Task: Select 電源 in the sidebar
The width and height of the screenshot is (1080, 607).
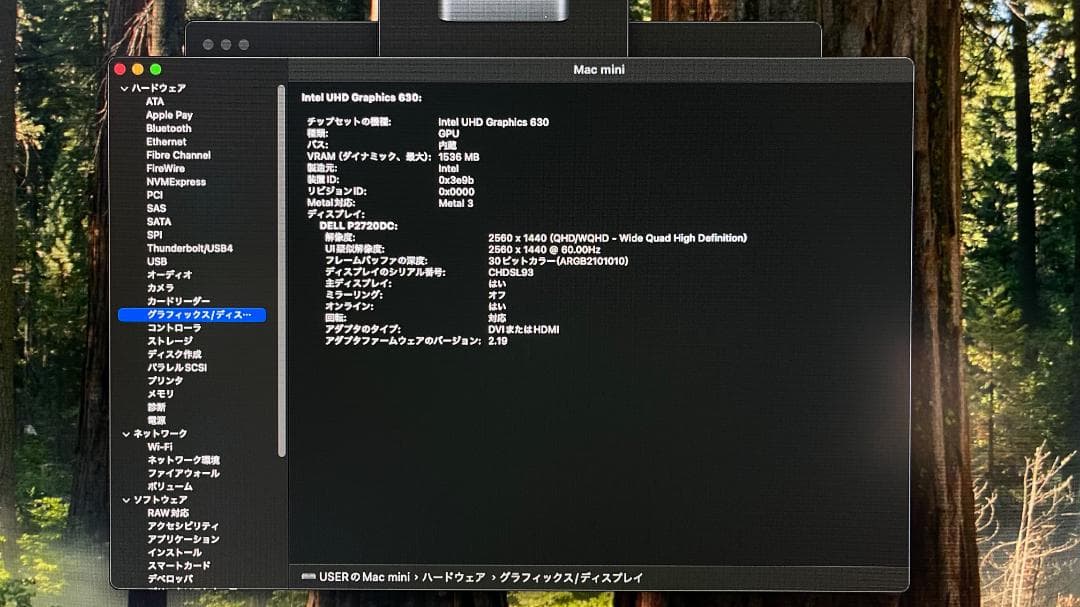Action: pos(156,420)
